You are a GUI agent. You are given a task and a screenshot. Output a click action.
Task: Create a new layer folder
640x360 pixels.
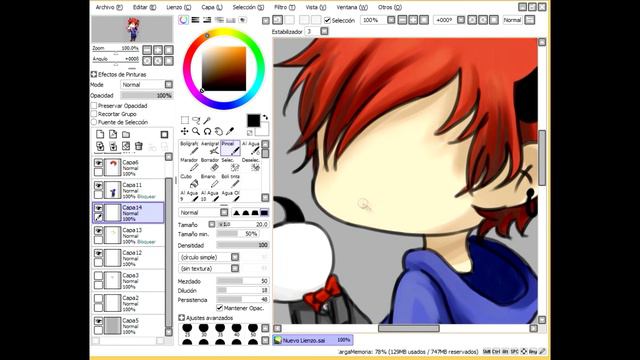point(126,134)
